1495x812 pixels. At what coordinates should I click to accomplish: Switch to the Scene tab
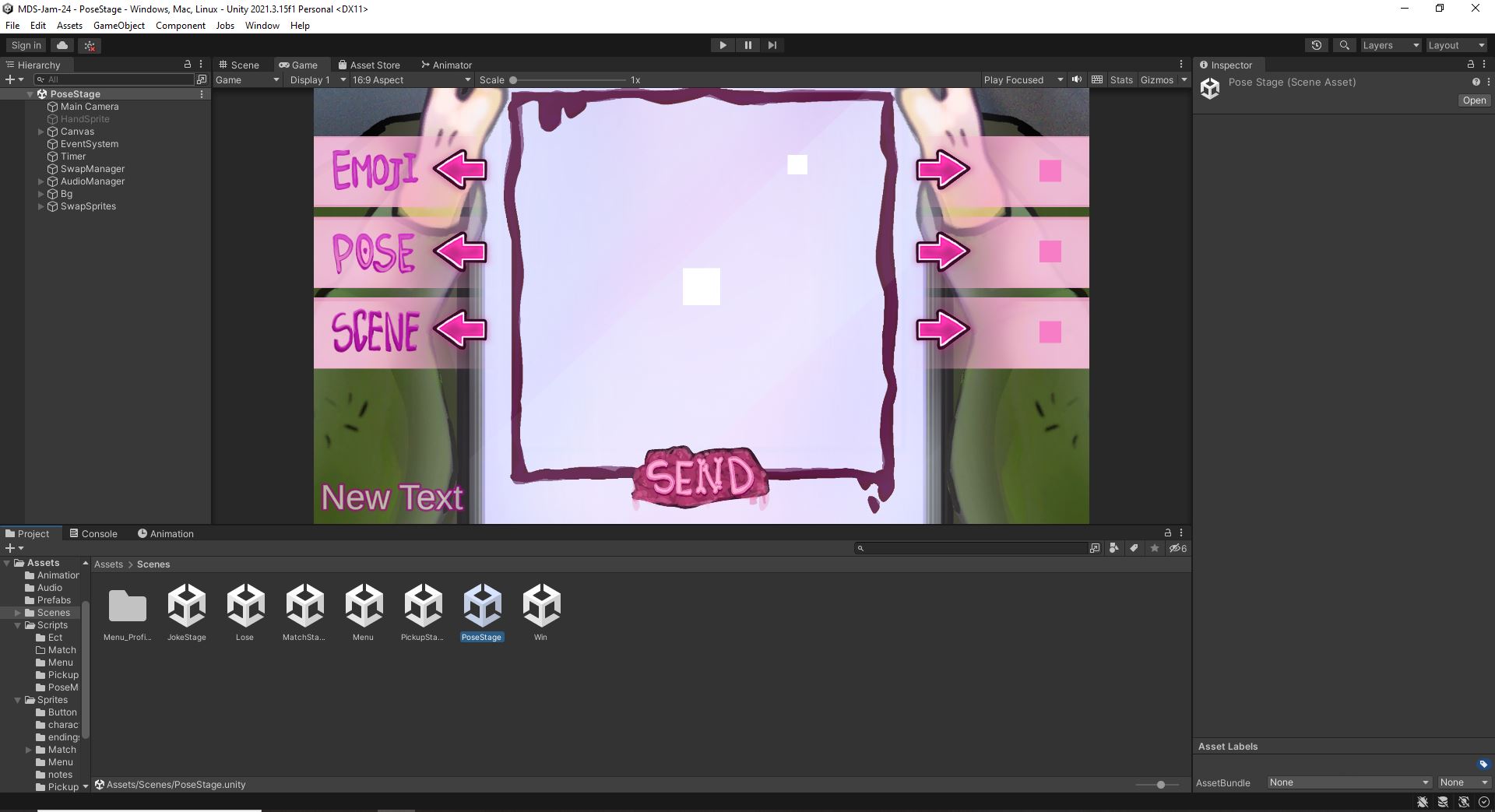point(238,65)
